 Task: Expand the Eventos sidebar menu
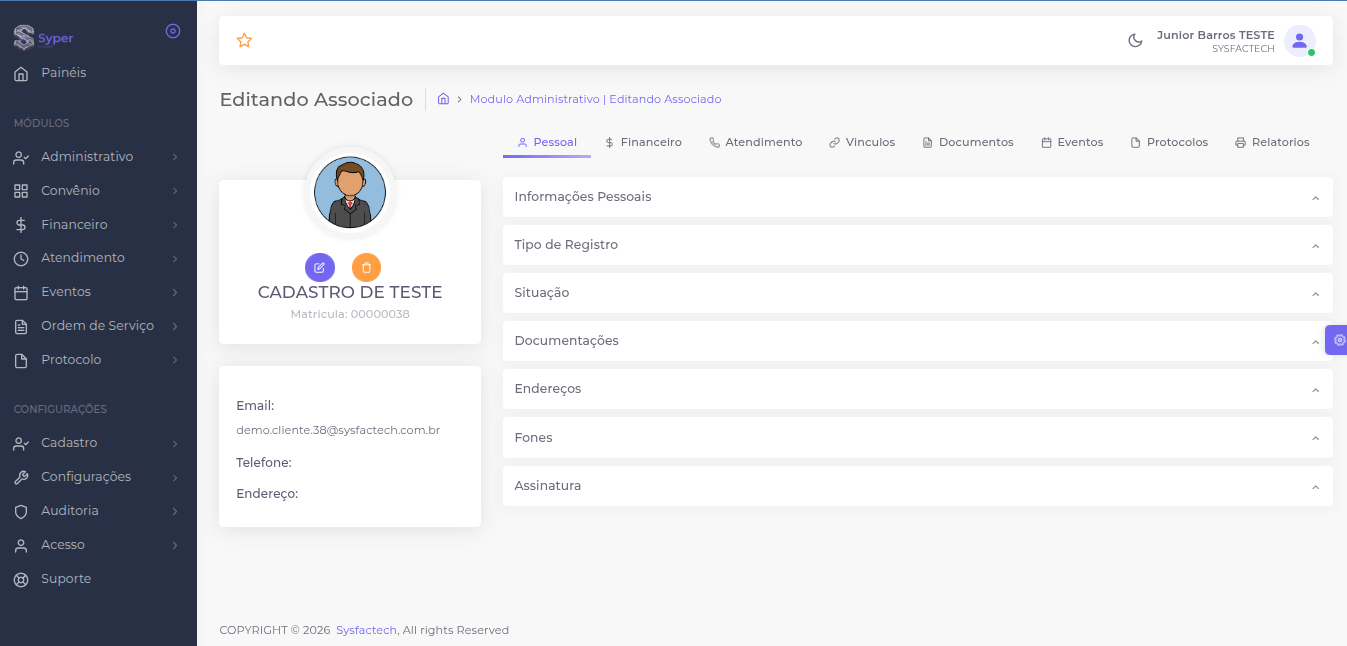click(x=98, y=292)
